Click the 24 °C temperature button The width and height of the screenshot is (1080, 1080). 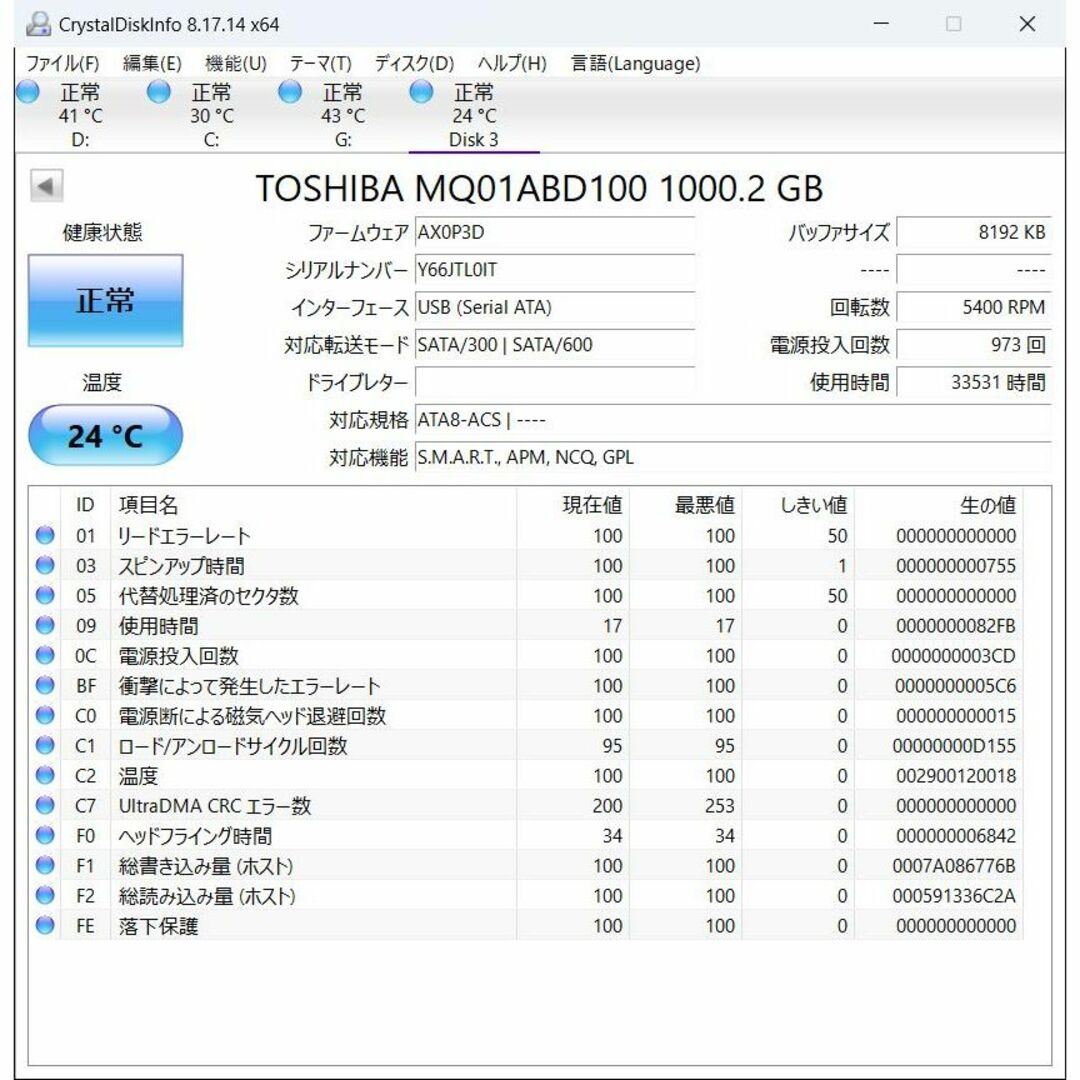[x=105, y=435]
